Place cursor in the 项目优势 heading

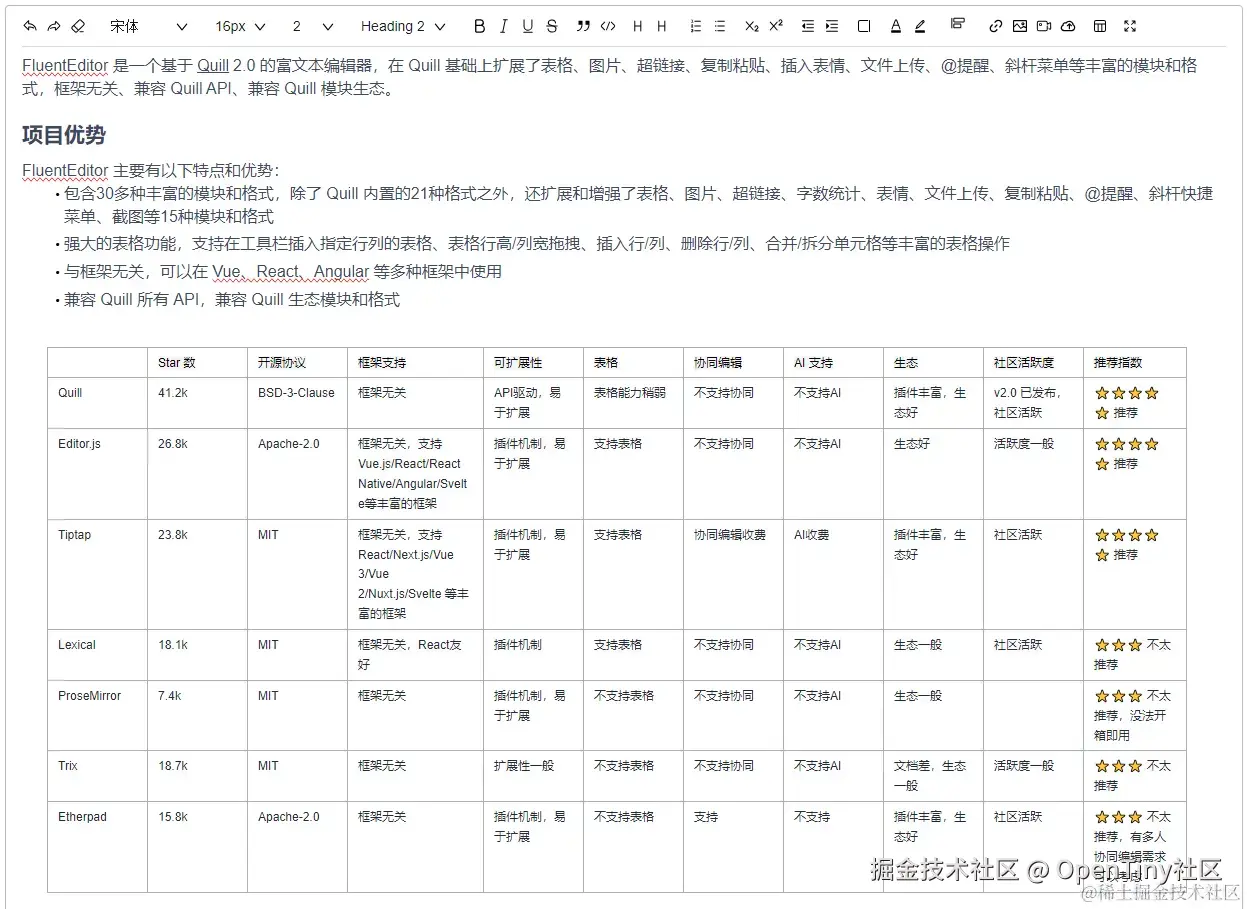click(64, 135)
